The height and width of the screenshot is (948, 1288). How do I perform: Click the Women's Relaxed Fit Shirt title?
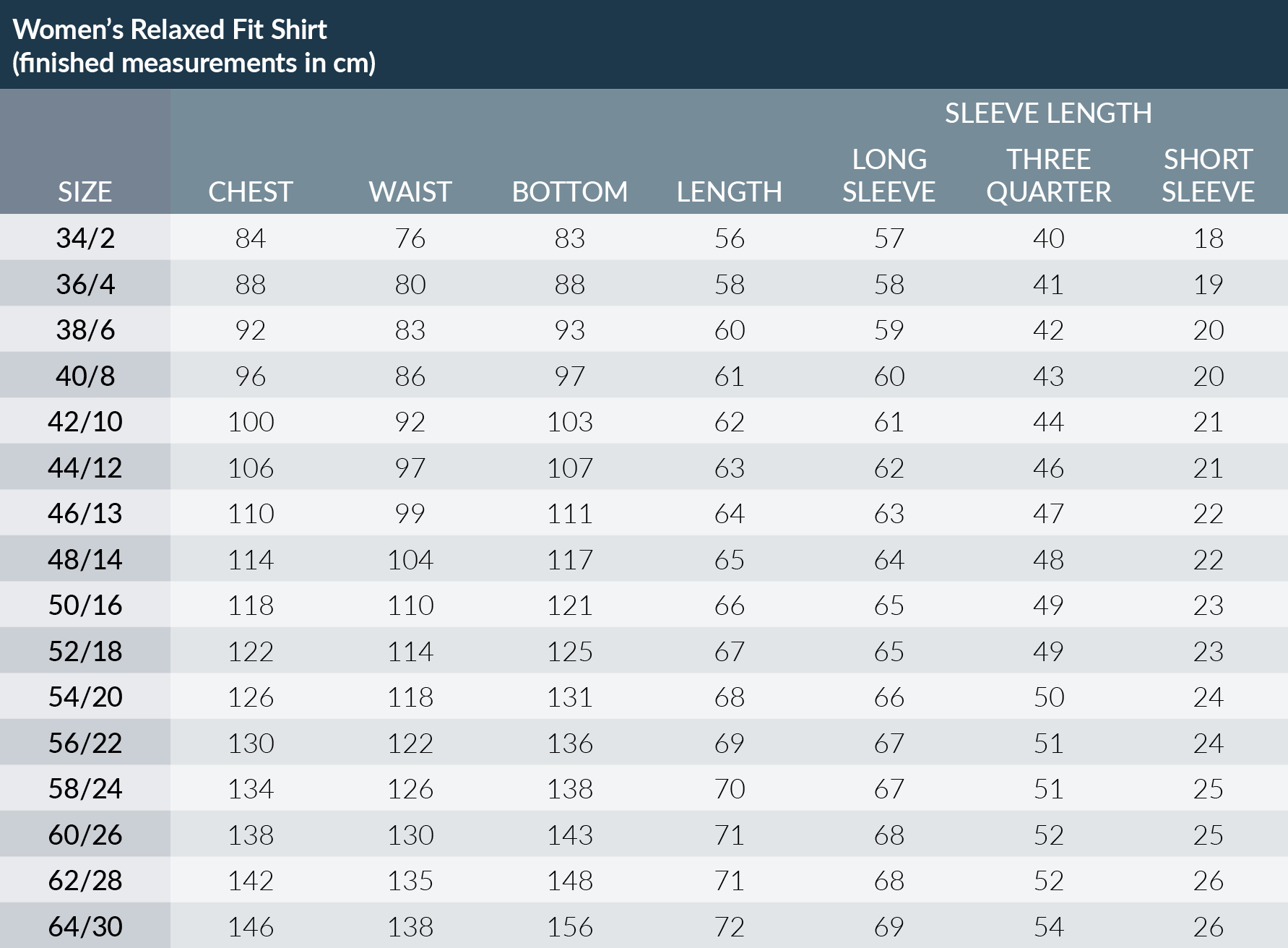tap(170, 30)
